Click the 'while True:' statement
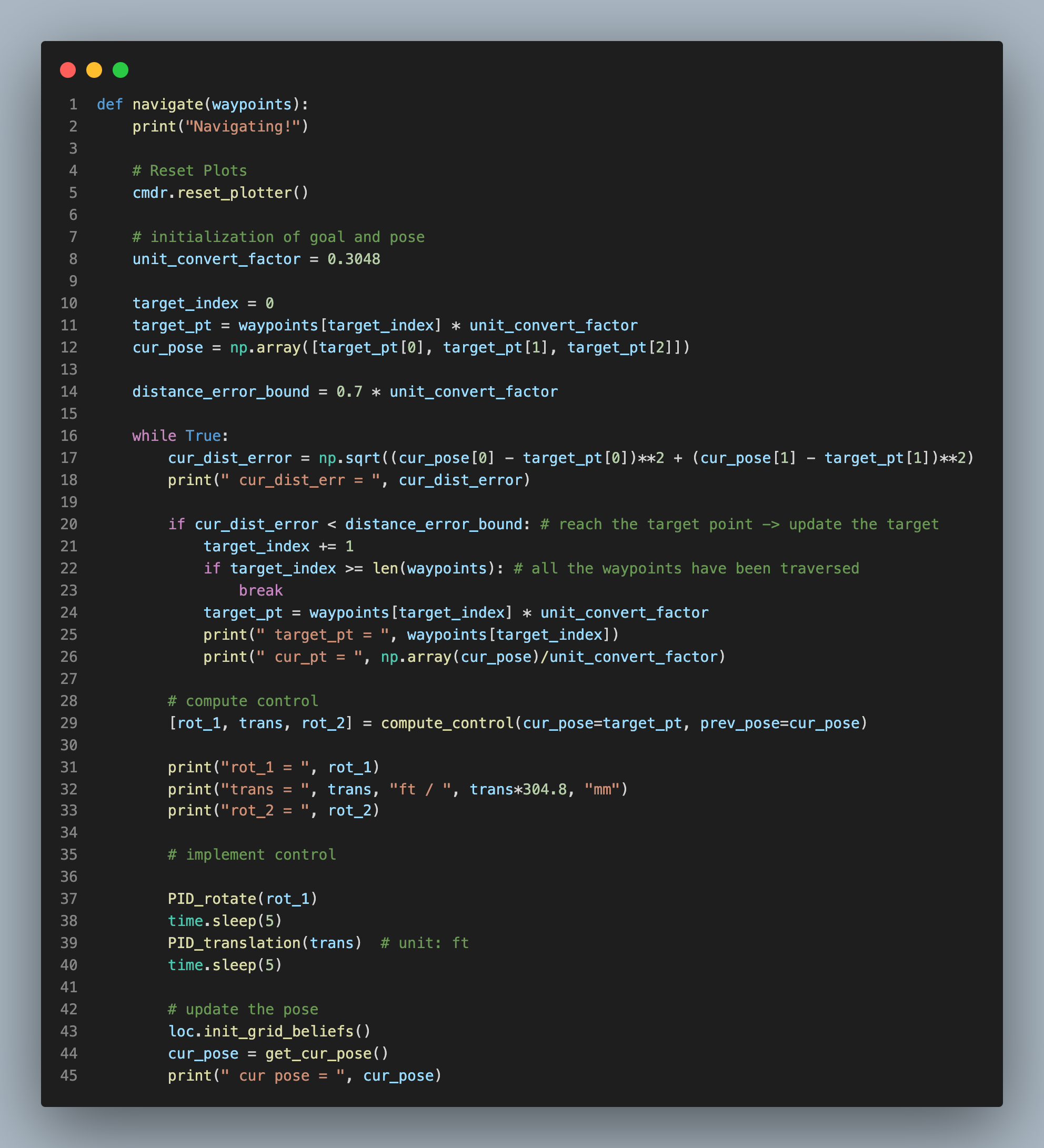The image size is (1044, 1148). point(180,436)
